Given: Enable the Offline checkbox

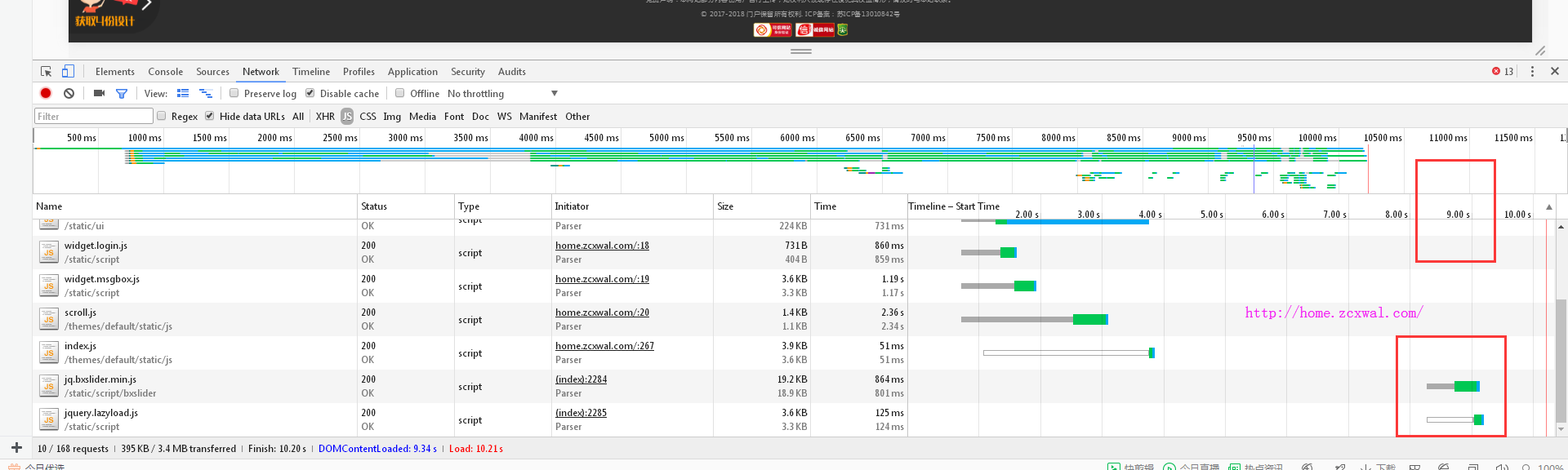Looking at the screenshot, I should coord(400,93).
